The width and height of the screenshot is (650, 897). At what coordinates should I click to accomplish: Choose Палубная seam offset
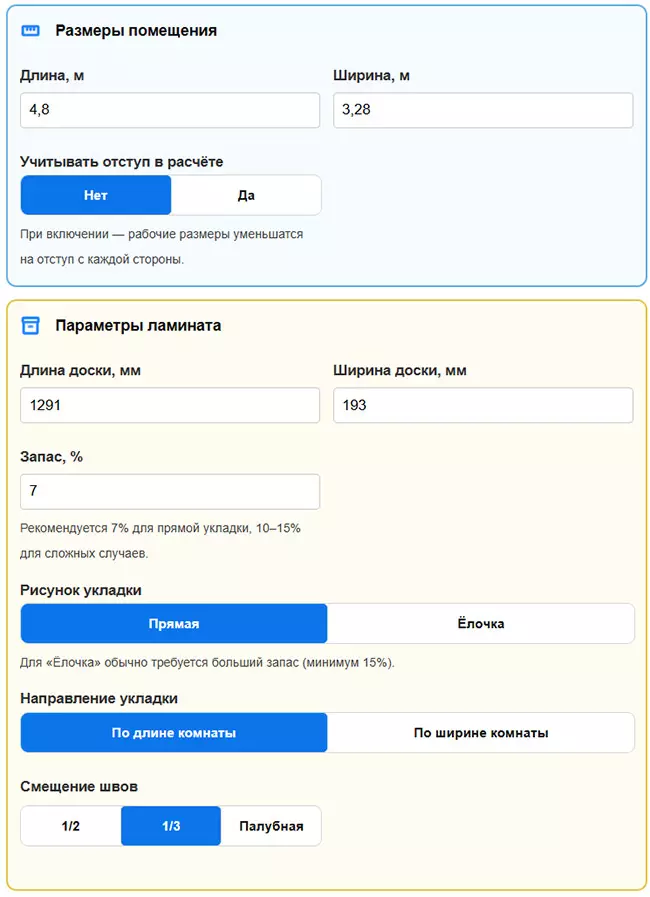pos(271,826)
